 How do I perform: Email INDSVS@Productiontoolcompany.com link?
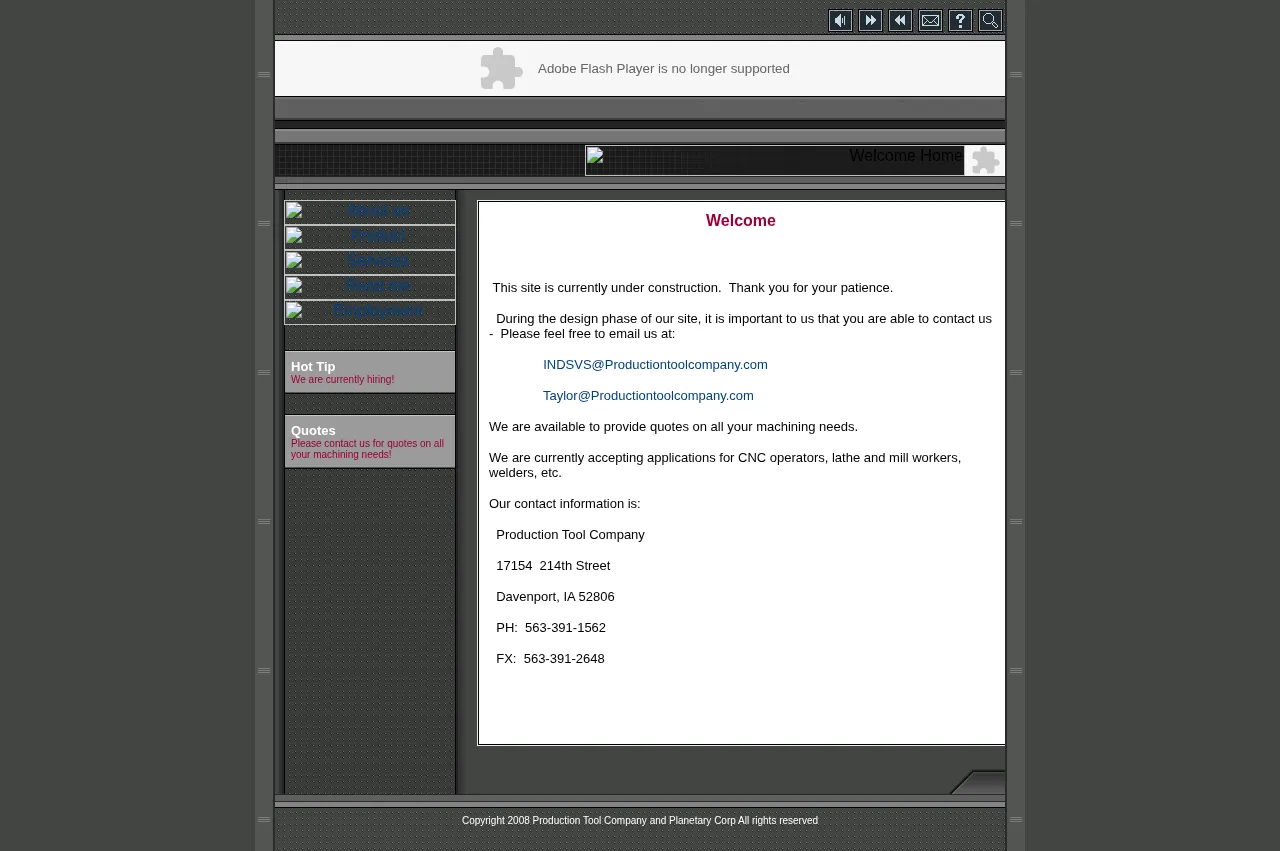pos(655,365)
